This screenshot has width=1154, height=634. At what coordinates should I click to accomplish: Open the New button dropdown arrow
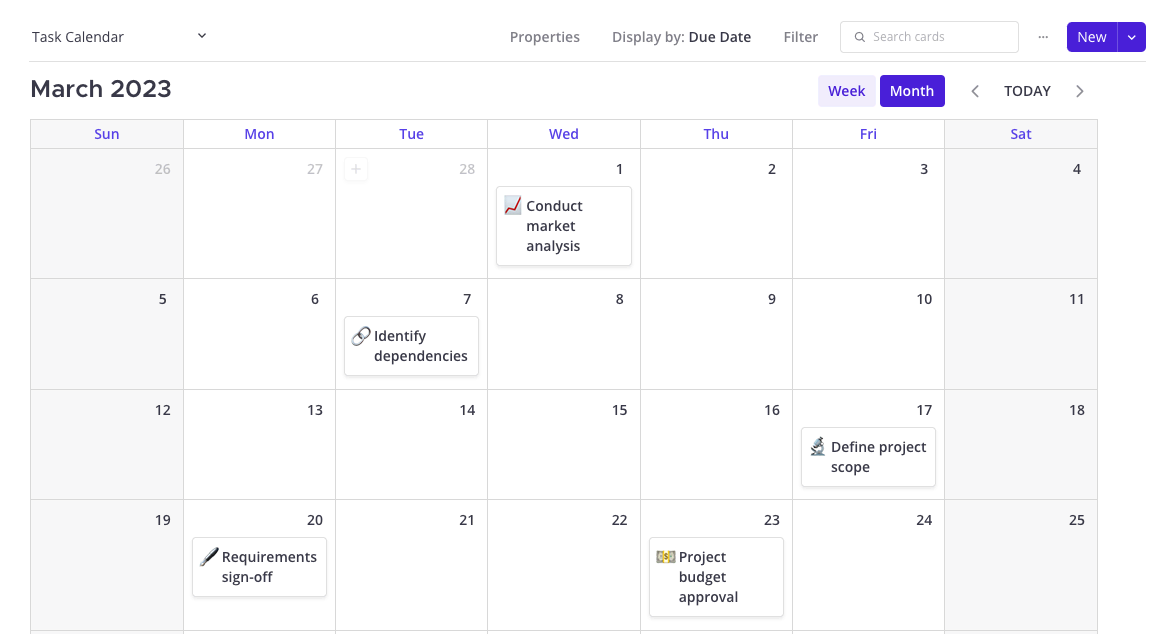coord(1131,37)
